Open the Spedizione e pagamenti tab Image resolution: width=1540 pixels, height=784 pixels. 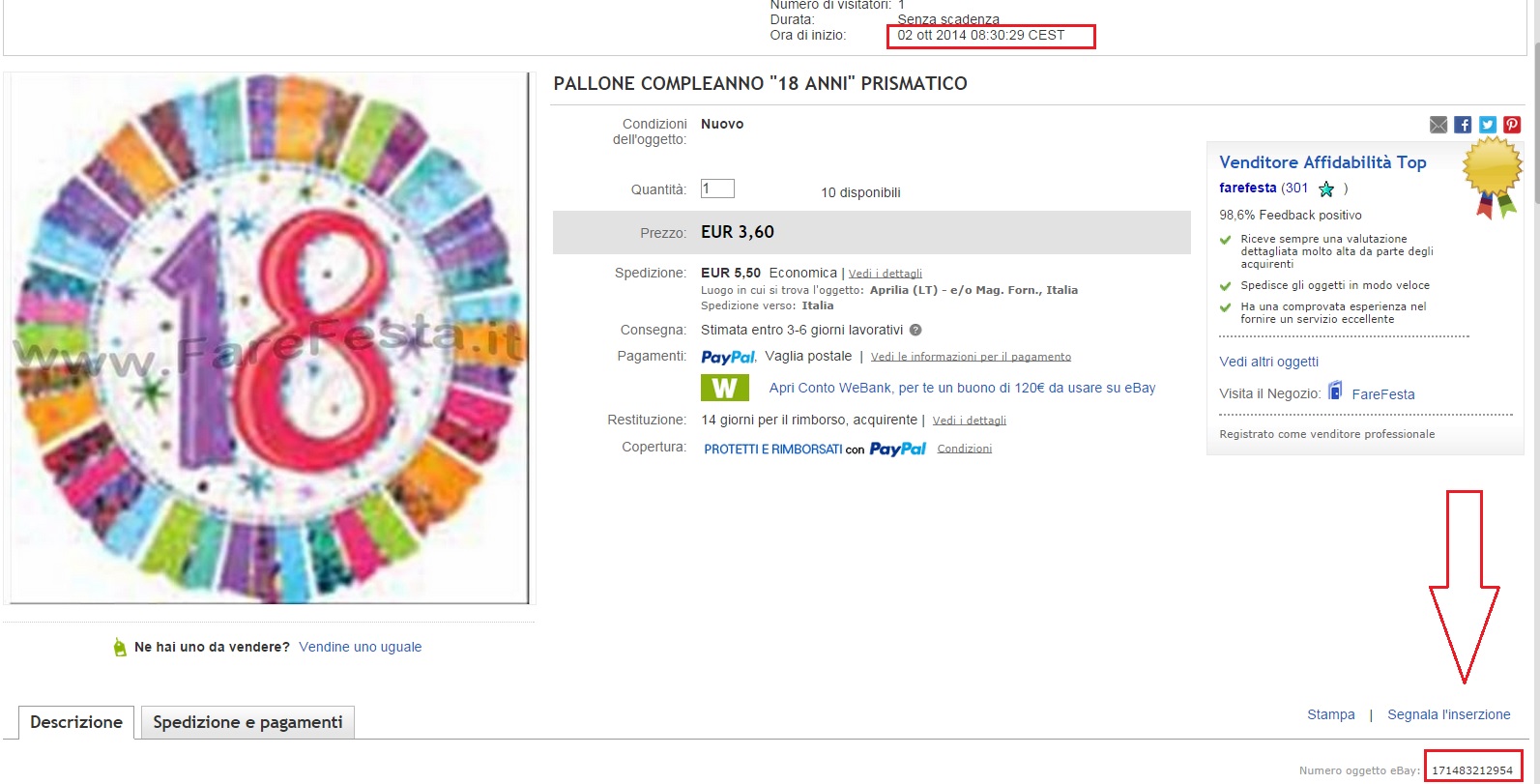tap(247, 722)
